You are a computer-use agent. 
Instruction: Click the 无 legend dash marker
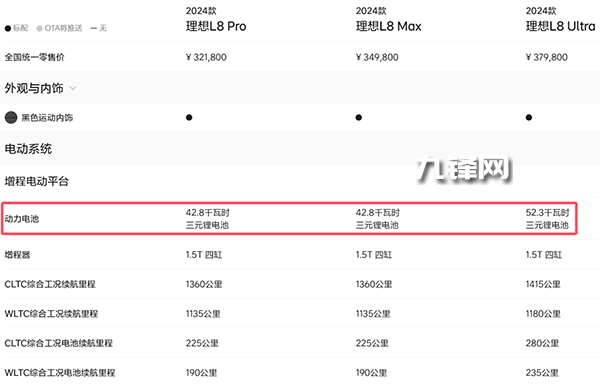click(x=93, y=28)
